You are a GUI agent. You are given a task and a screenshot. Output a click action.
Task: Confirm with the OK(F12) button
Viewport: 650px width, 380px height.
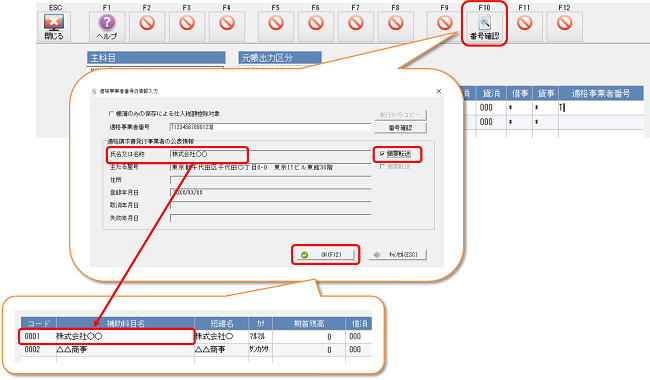coord(326,254)
